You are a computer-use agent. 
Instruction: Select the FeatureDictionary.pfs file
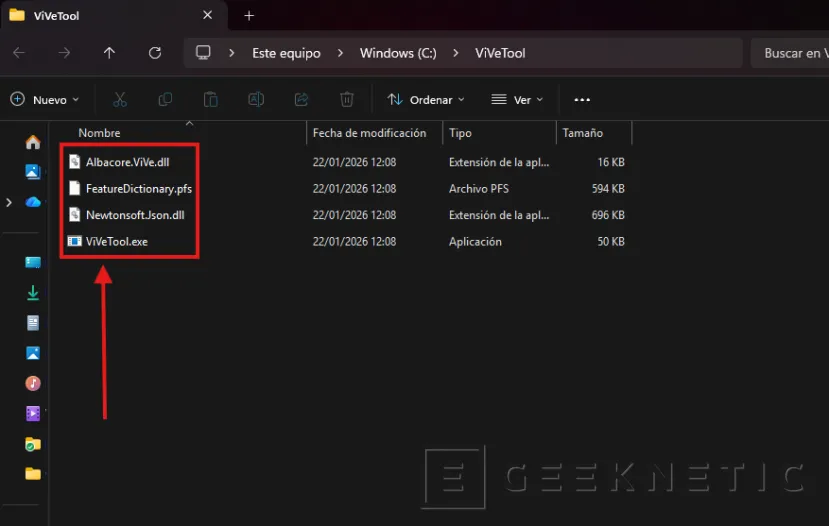click(139, 189)
